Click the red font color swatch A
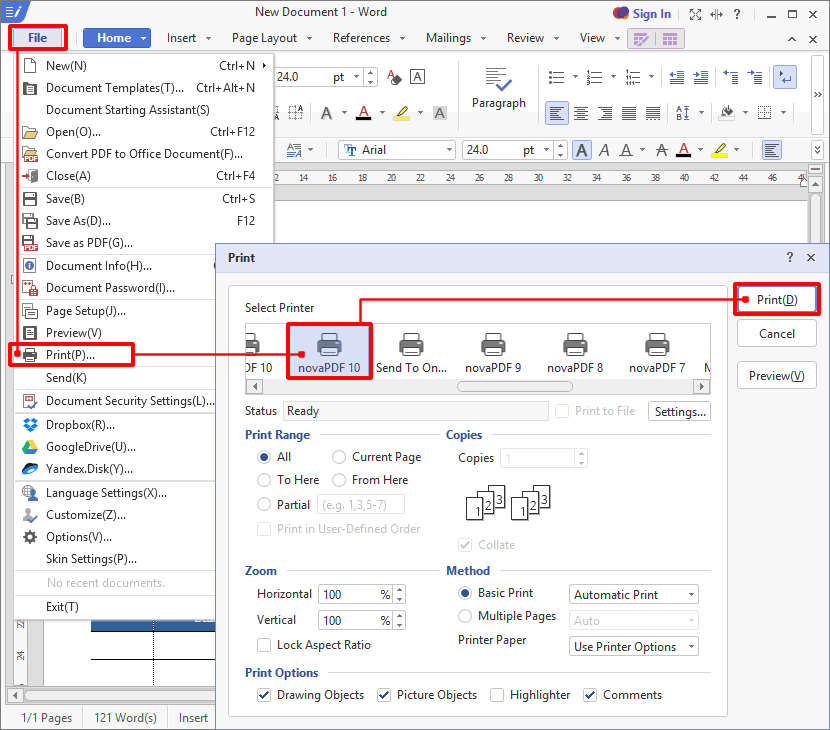Image resolution: width=830 pixels, height=730 pixels. [363, 113]
